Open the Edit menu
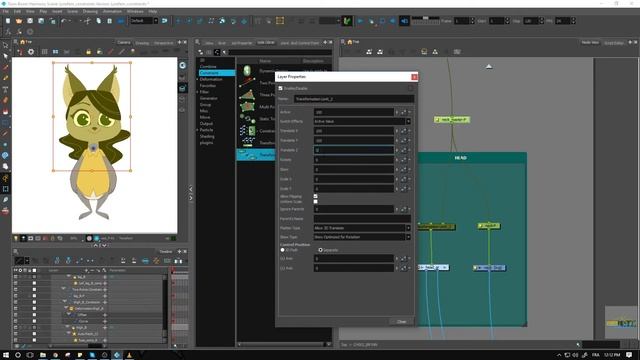Viewport: 640px width, 360px height. (18, 11)
